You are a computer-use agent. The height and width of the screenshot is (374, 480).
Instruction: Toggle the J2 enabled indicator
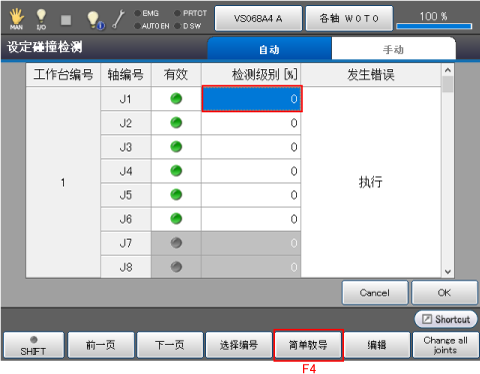coord(176,123)
